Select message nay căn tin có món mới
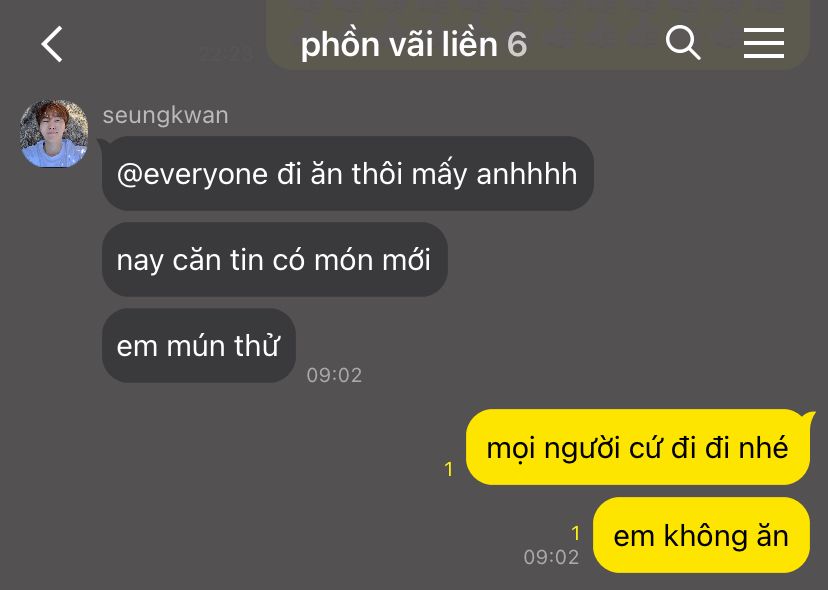 click(x=275, y=259)
